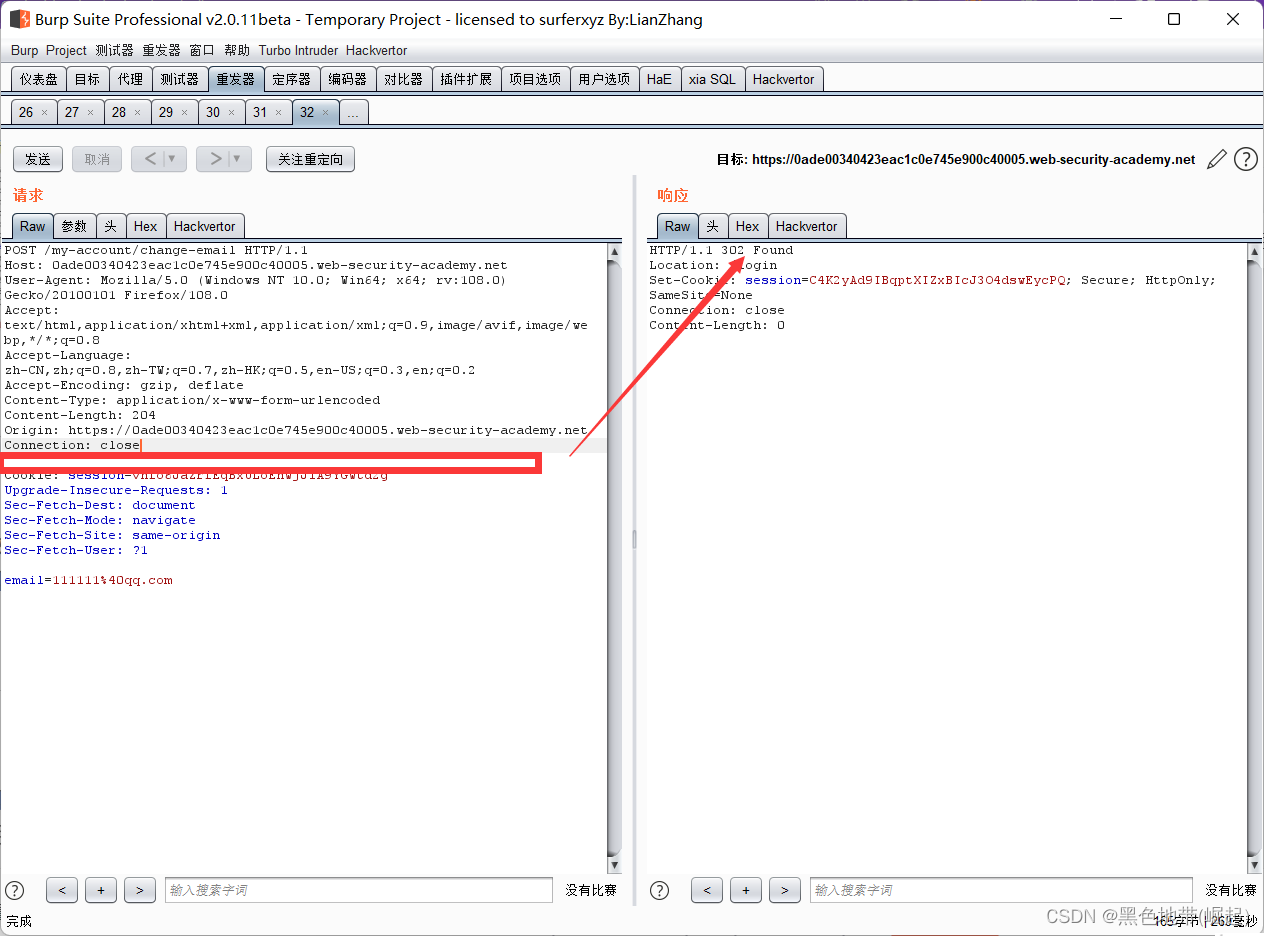Close repeater tab 28
Viewport: 1264px width, 936px height.
coord(138,113)
